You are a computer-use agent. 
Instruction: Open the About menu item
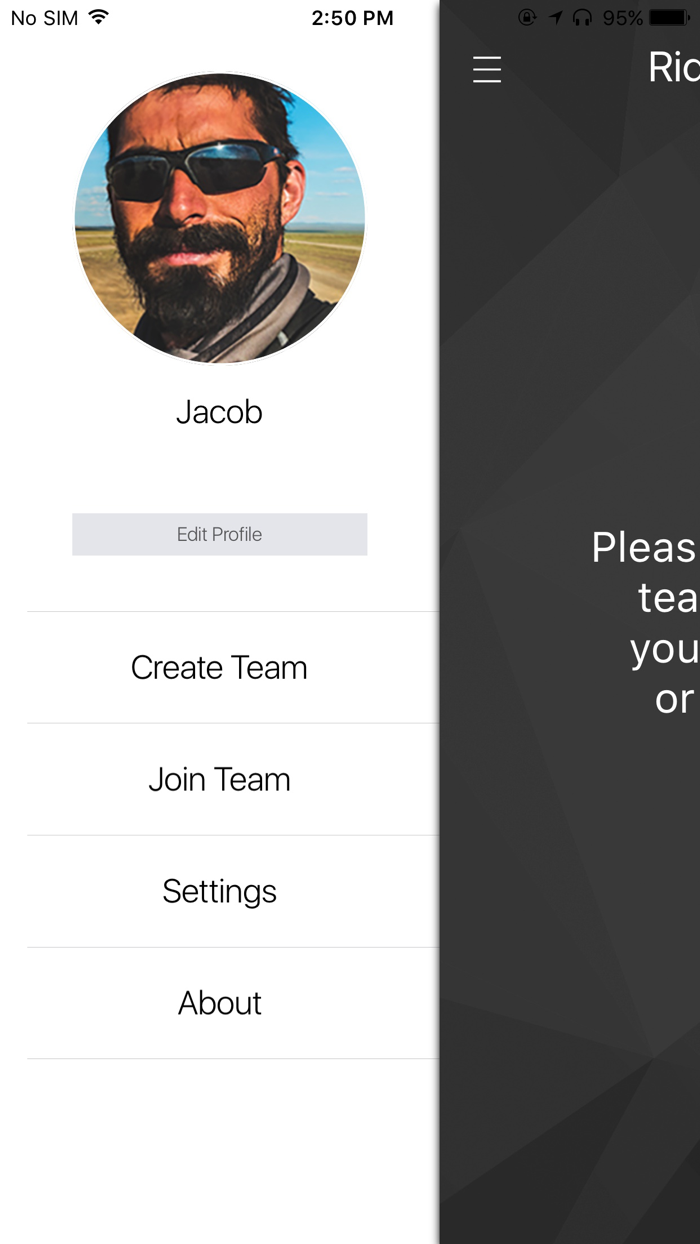(219, 1003)
